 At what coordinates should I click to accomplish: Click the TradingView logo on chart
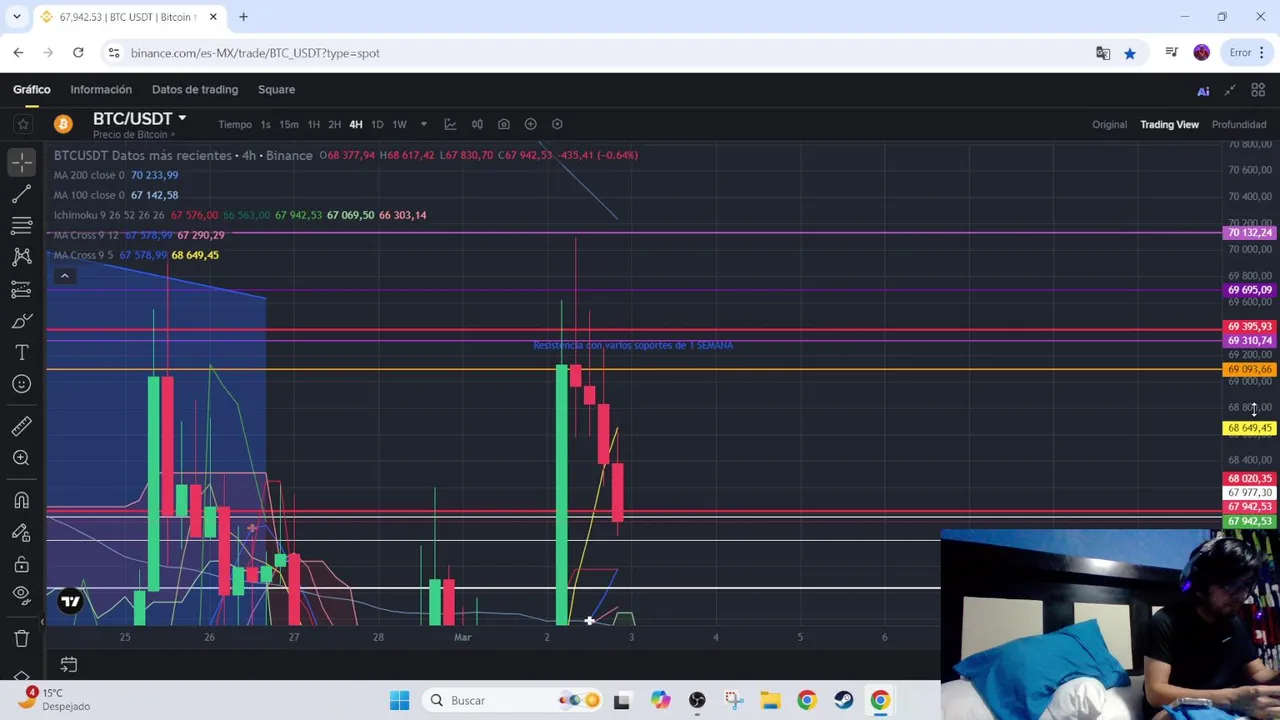70,601
